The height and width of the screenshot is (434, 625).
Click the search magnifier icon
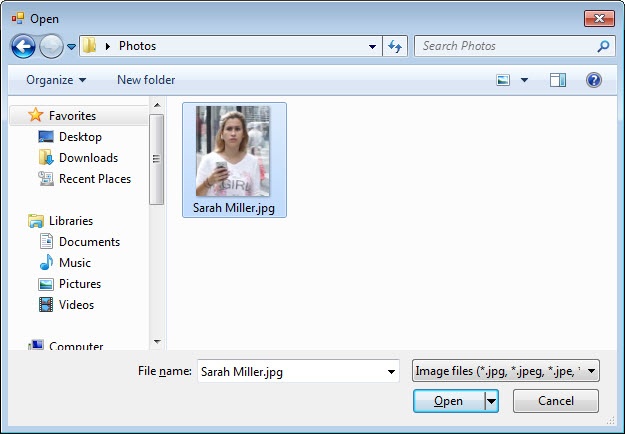[x=603, y=46]
